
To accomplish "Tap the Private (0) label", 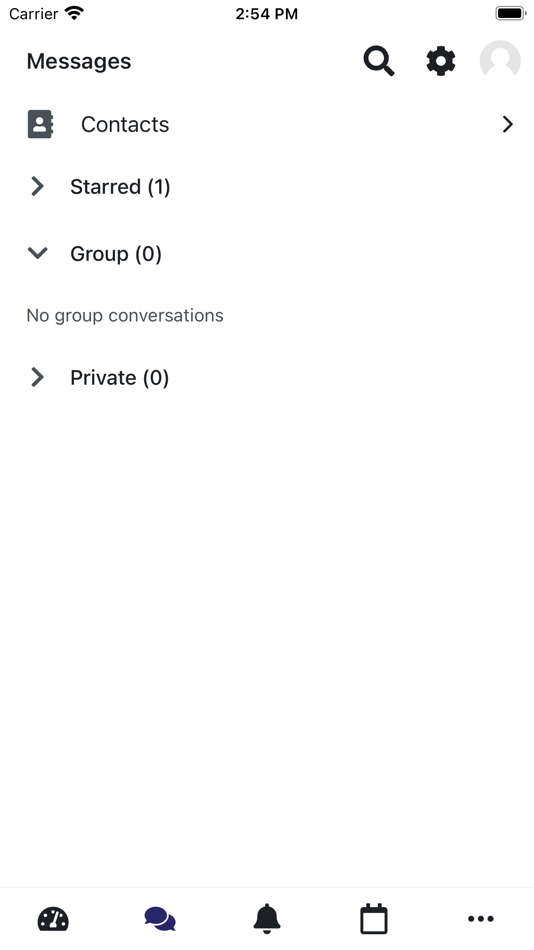I will tap(119, 377).
